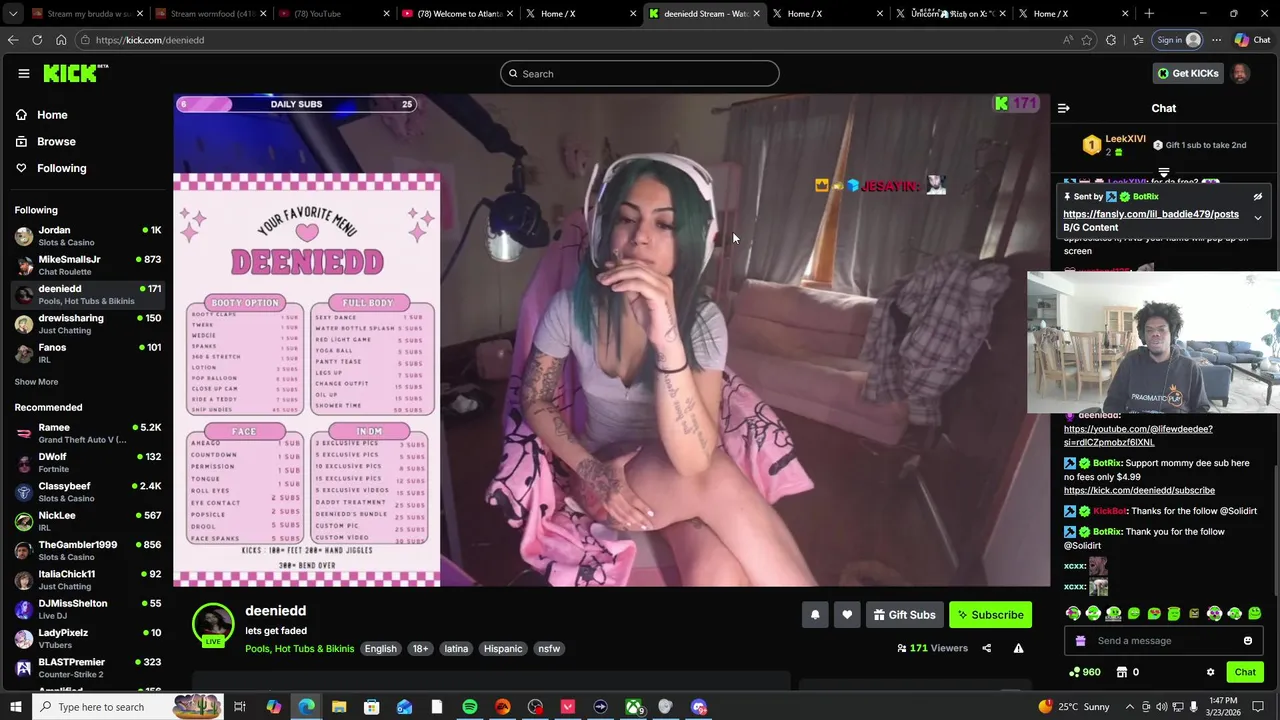Click the latina tag
The width and height of the screenshot is (1280, 720).
tap(456, 649)
